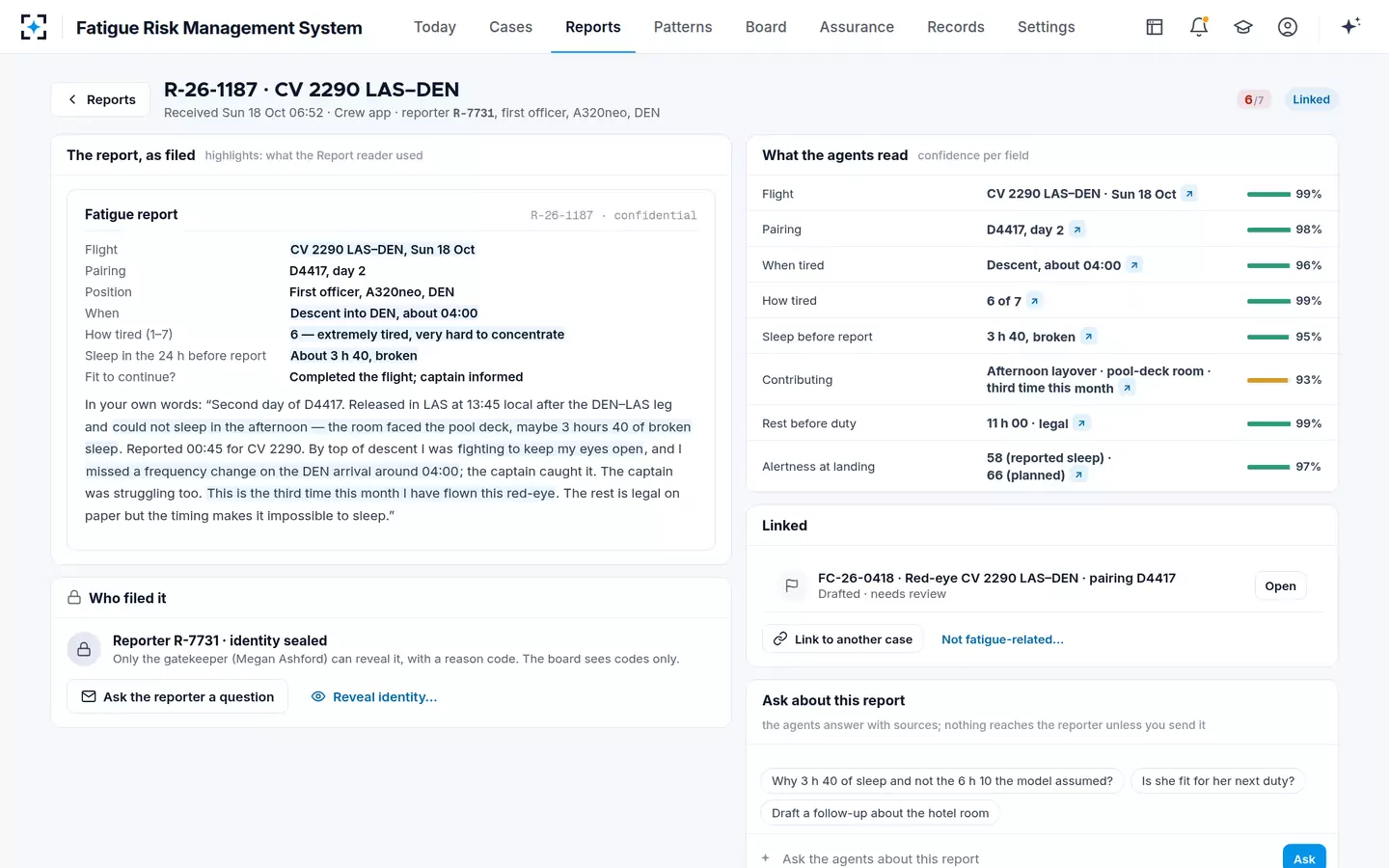Select suggestion about 3 h 40 of sleep
The image size is (1389, 868).
tap(942, 781)
